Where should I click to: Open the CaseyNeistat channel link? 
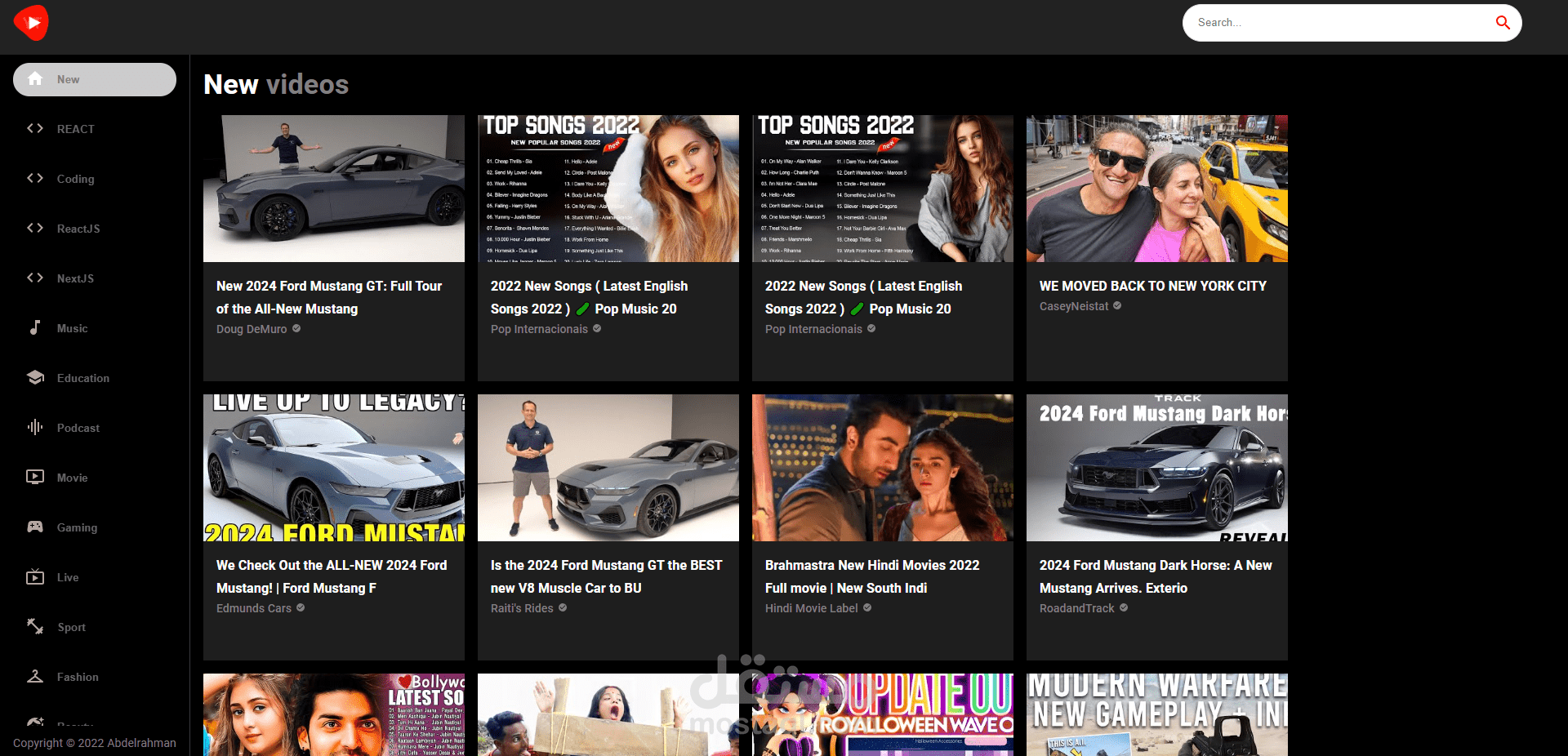(1074, 306)
